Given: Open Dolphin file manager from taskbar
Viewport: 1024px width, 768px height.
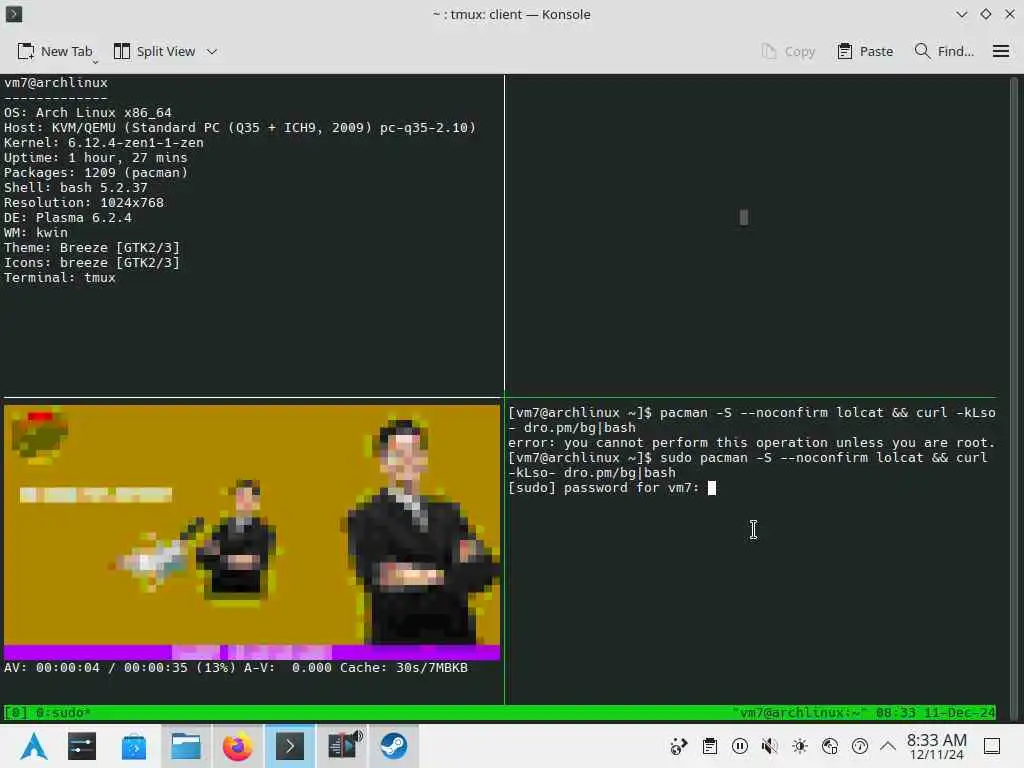Looking at the screenshot, I should 185,746.
